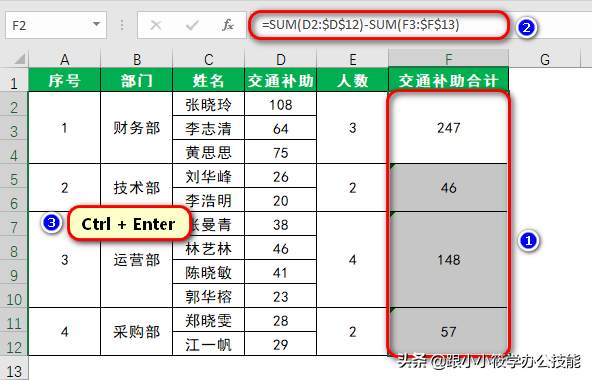
Task: Click the name cell 江一帆
Action: 208,344
